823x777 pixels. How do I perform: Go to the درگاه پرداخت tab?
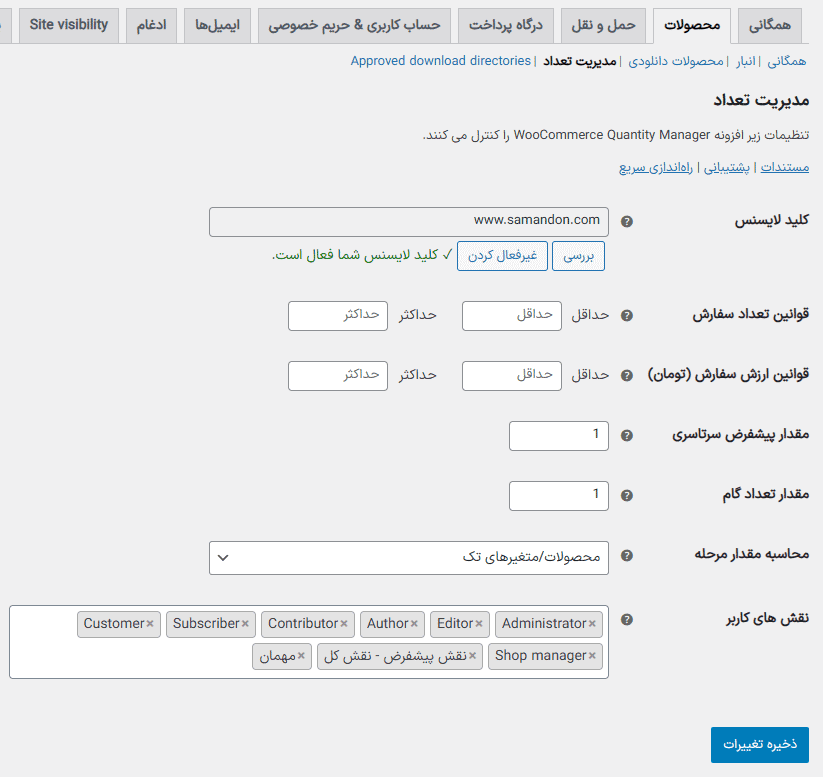(505, 25)
